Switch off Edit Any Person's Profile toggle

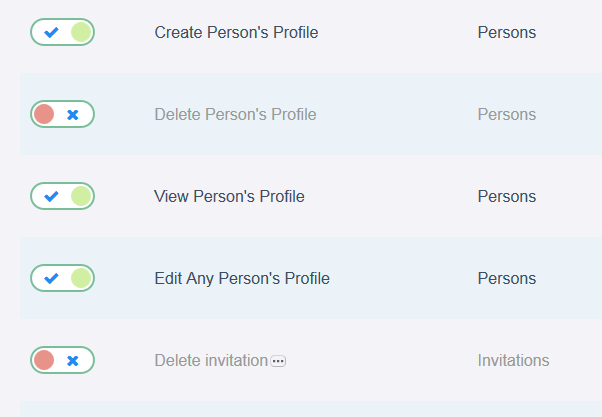point(62,278)
